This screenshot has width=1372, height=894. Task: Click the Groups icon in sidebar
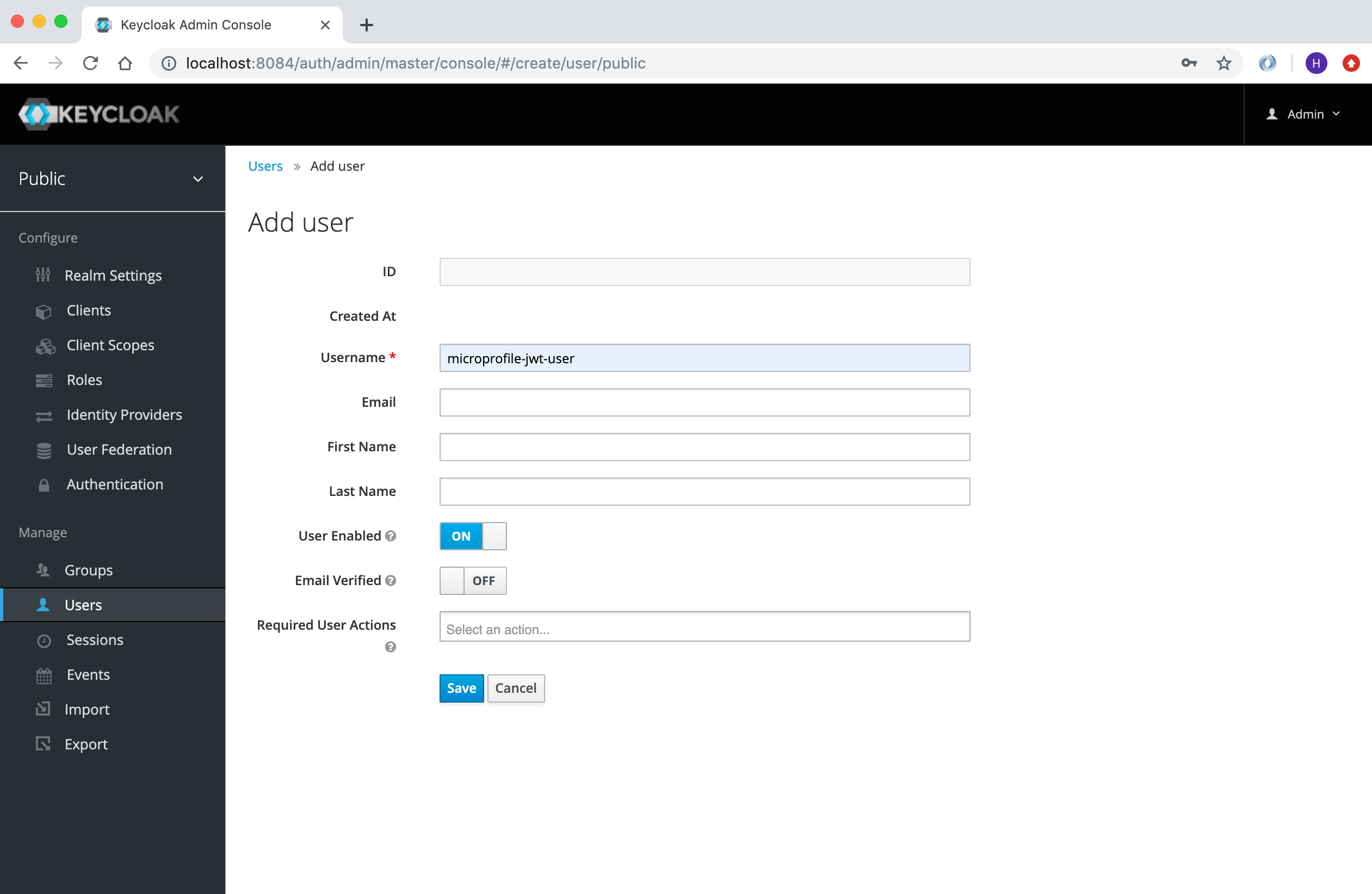[x=43, y=569]
